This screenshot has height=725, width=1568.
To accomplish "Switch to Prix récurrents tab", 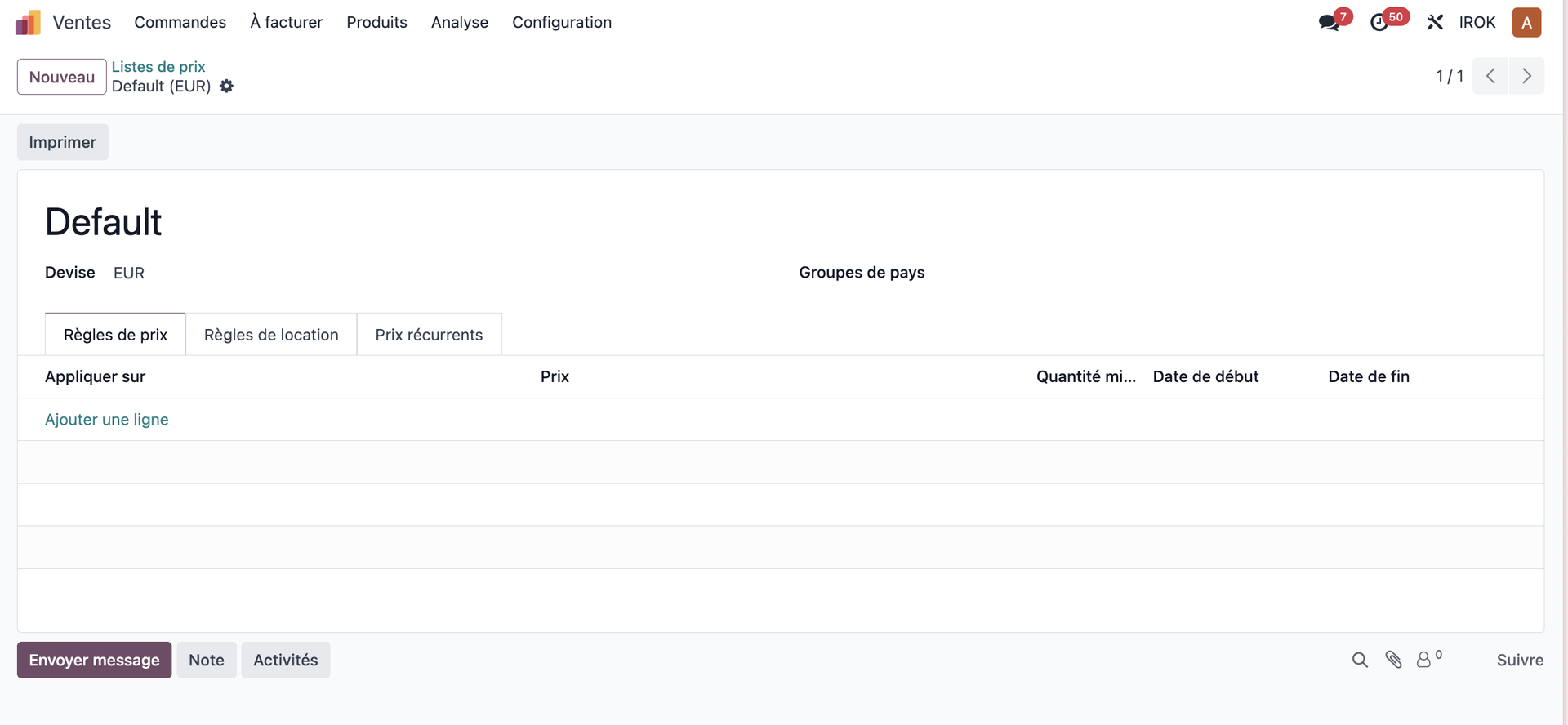I will pyautogui.click(x=429, y=335).
